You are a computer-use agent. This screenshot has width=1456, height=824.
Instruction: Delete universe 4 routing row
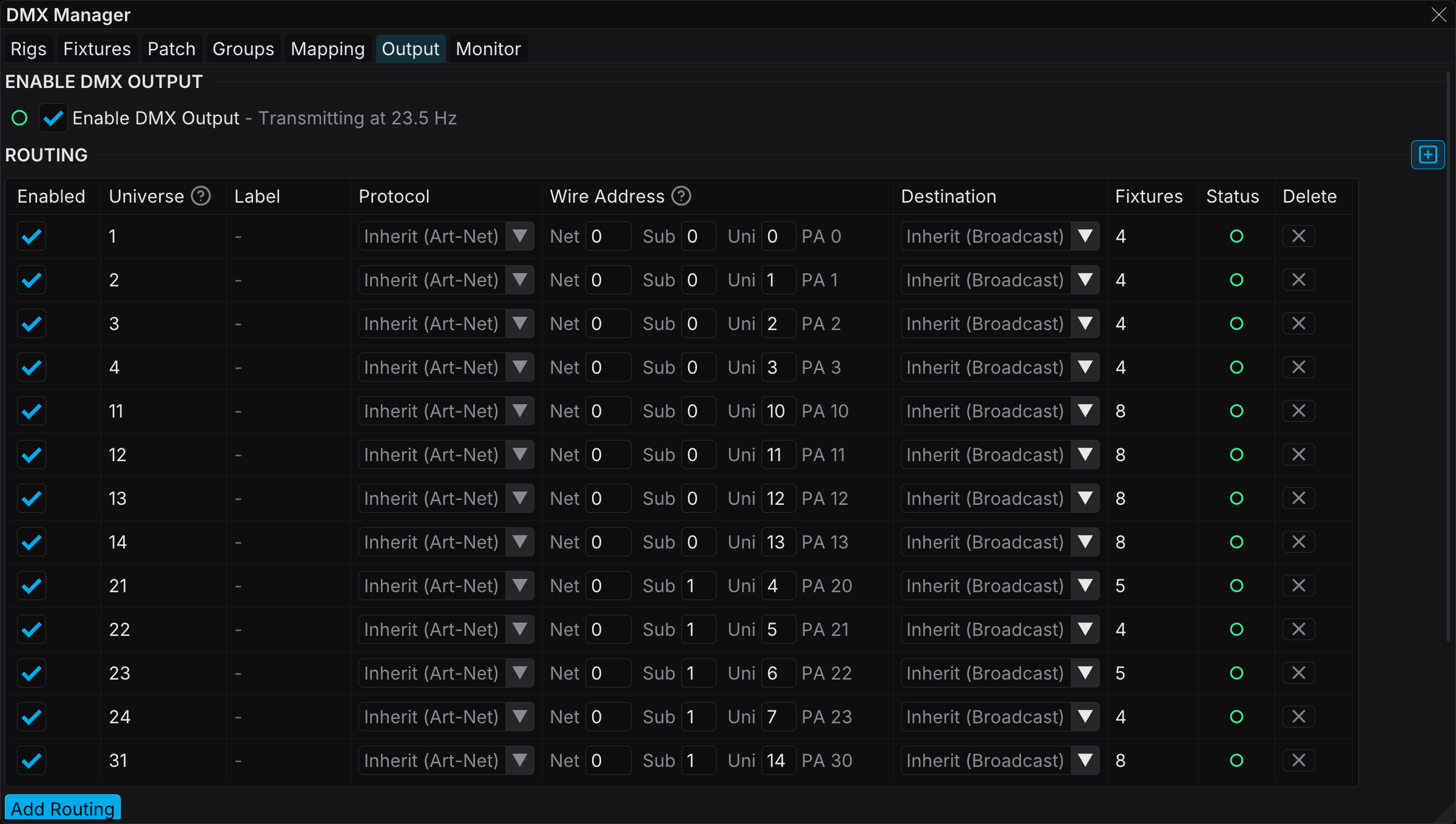(1298, 367)
